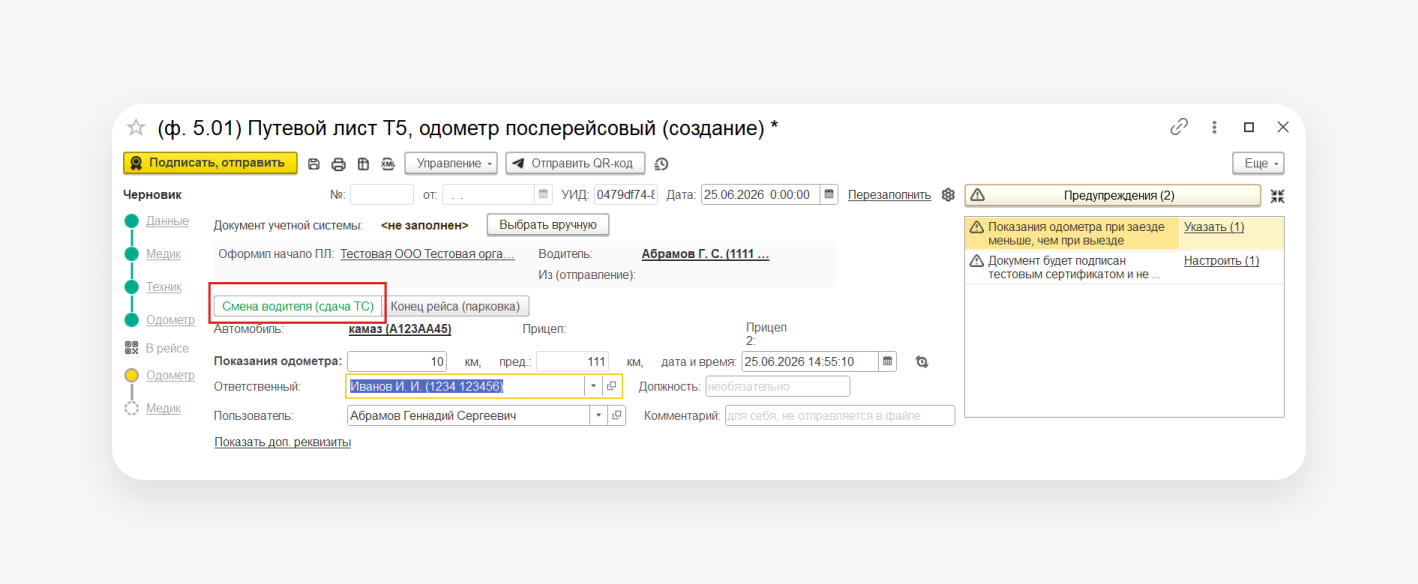Click Пользователь field Абрамов Геннадий Сергеевич
Screen dimensions: 1418x584
[468, 415]
